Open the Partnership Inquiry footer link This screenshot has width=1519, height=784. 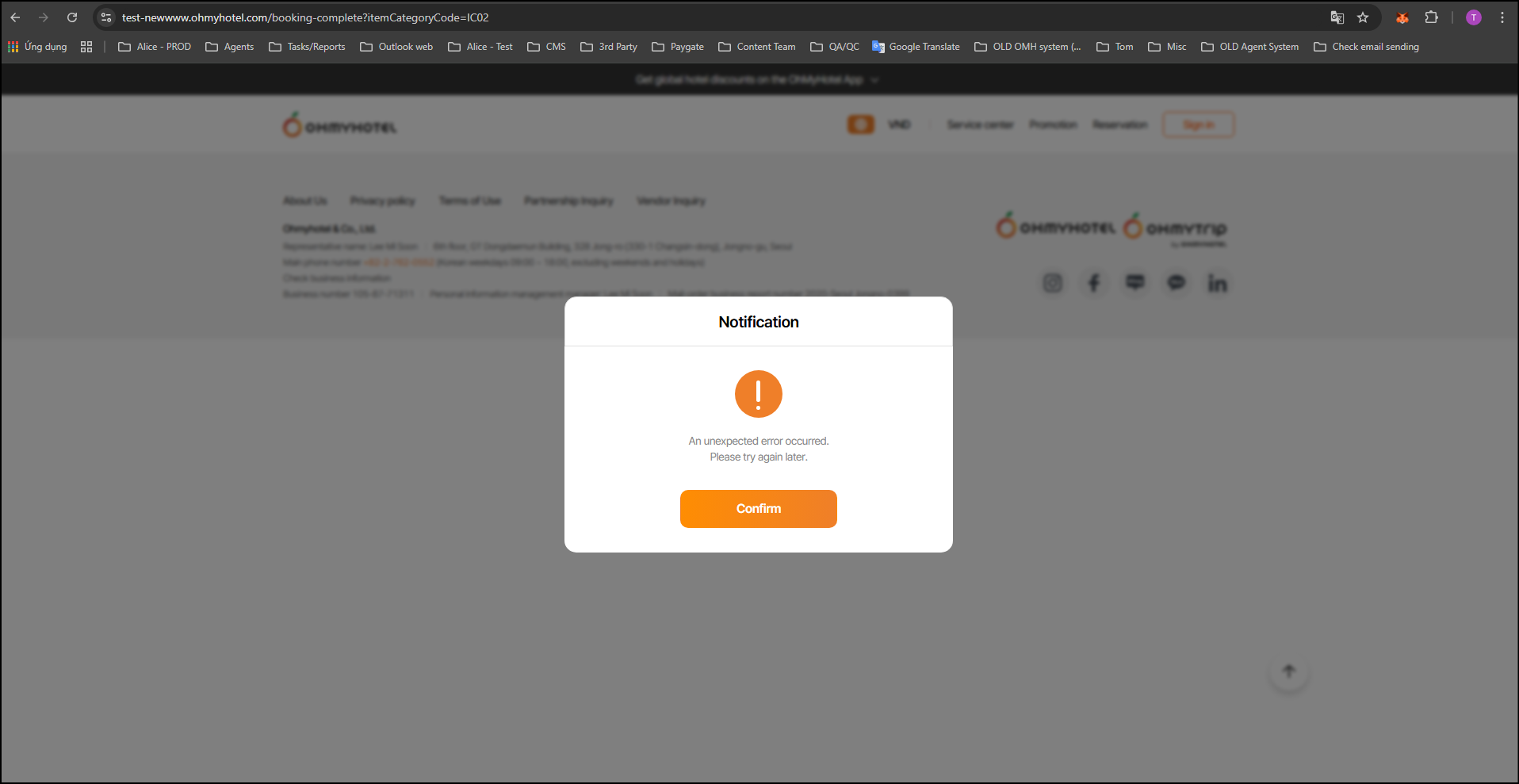point(568,201)
